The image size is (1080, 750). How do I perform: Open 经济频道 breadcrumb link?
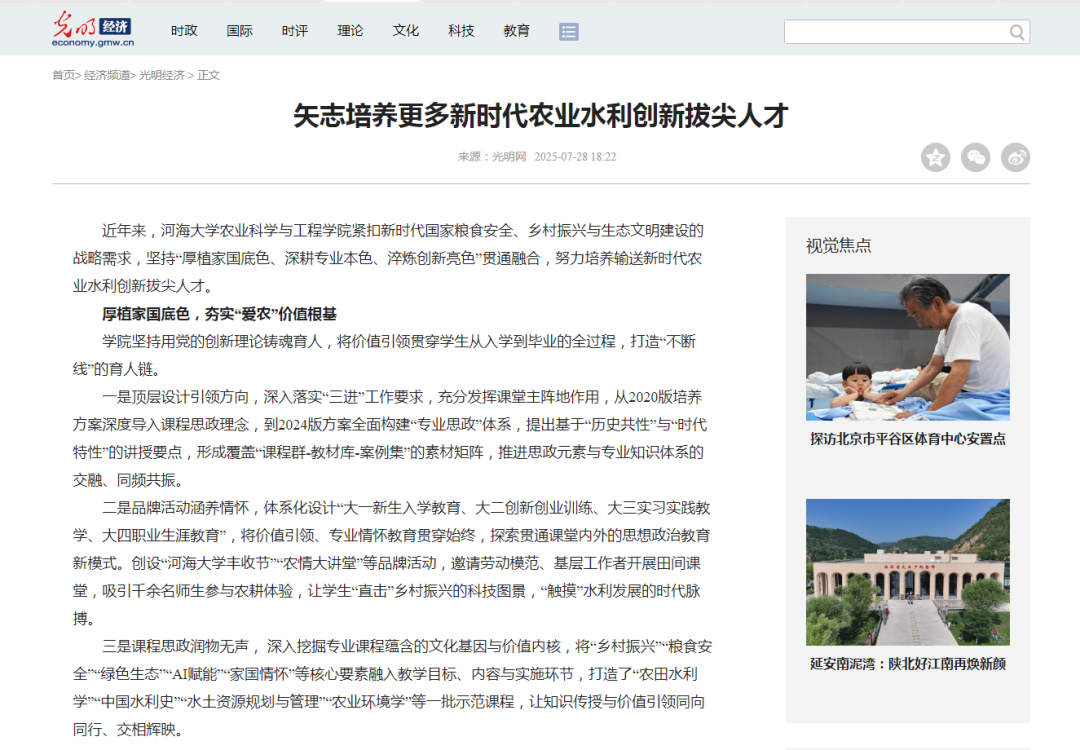tap(107, 75)
